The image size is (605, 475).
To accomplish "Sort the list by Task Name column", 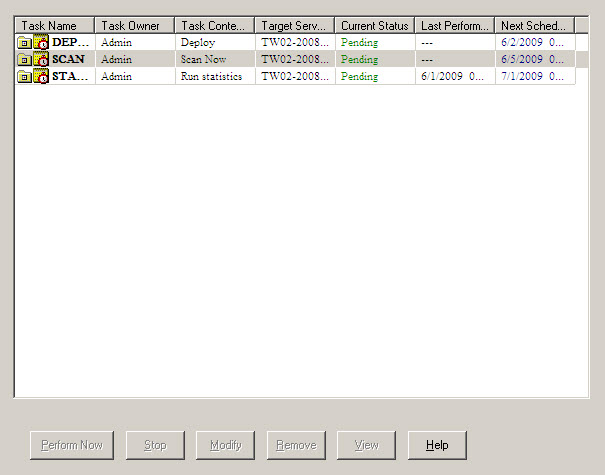I will (x=55, y=25).
